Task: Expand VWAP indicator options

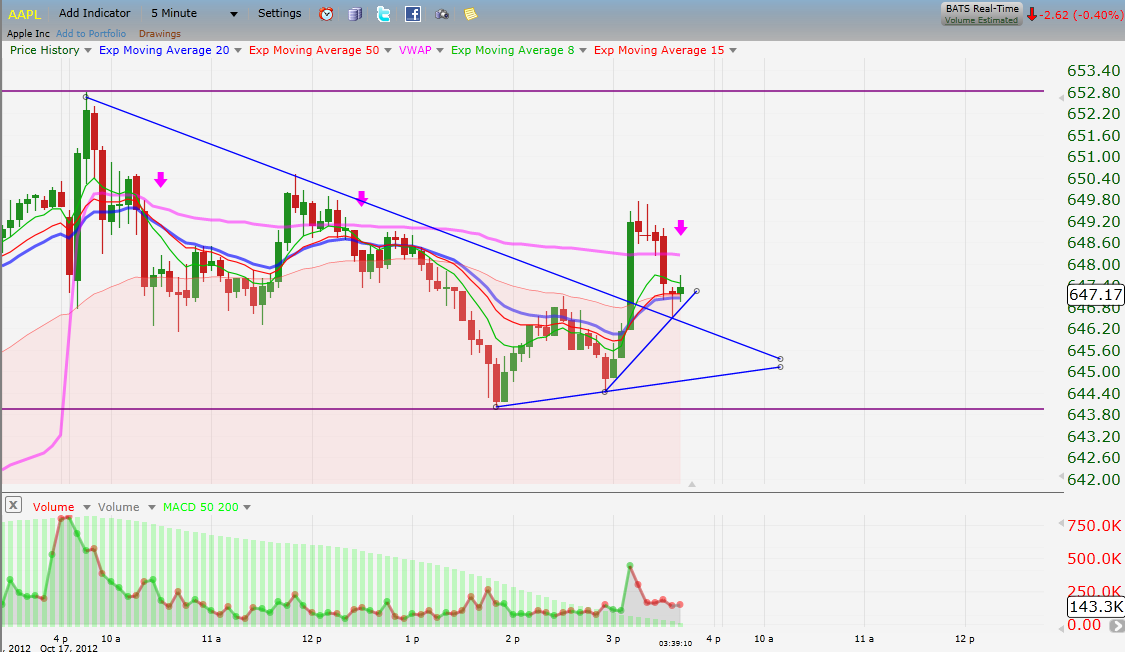Action: pyautogui.click(x=440, y=50)
